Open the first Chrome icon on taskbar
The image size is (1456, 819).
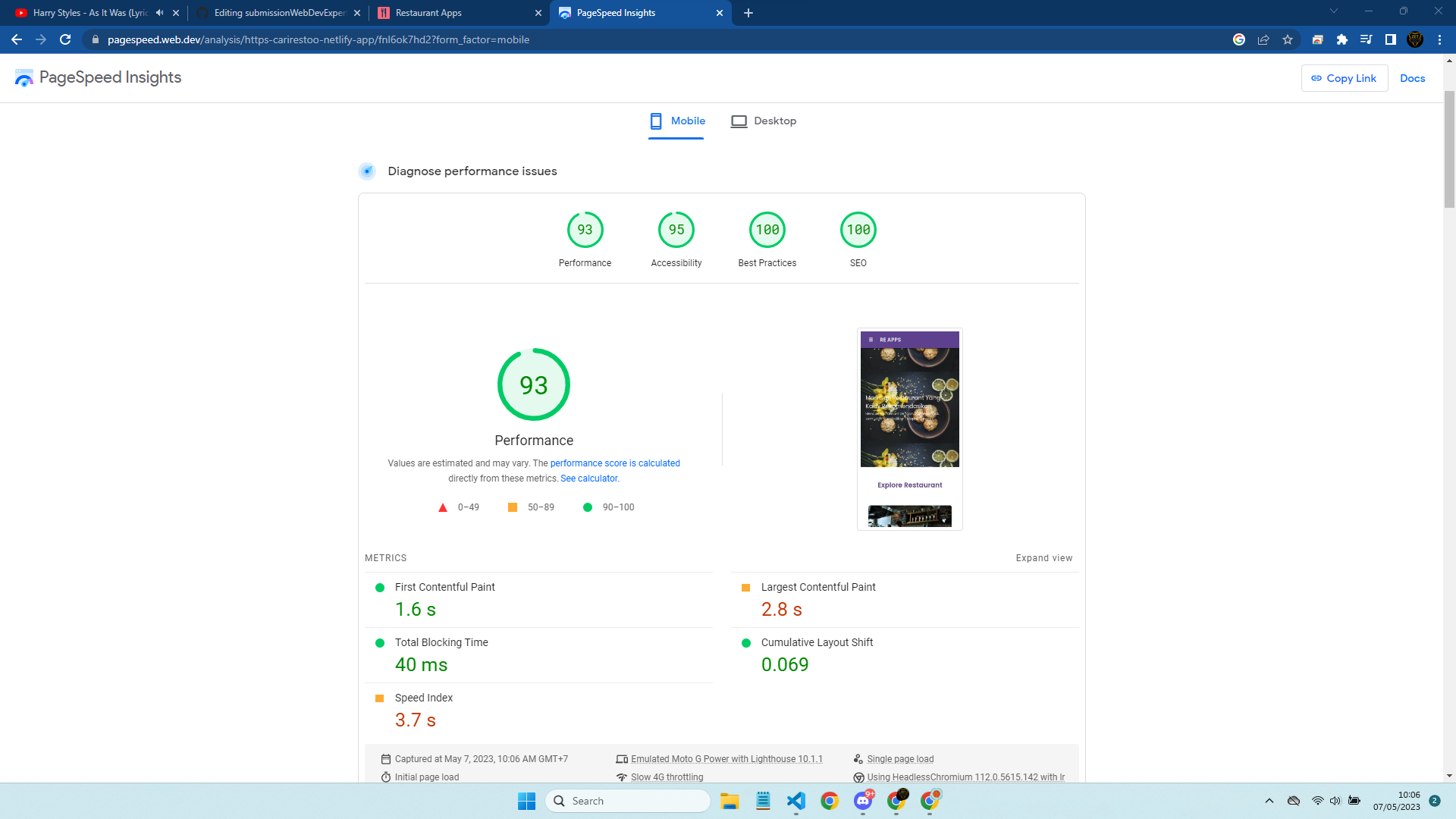click(830, 801)
